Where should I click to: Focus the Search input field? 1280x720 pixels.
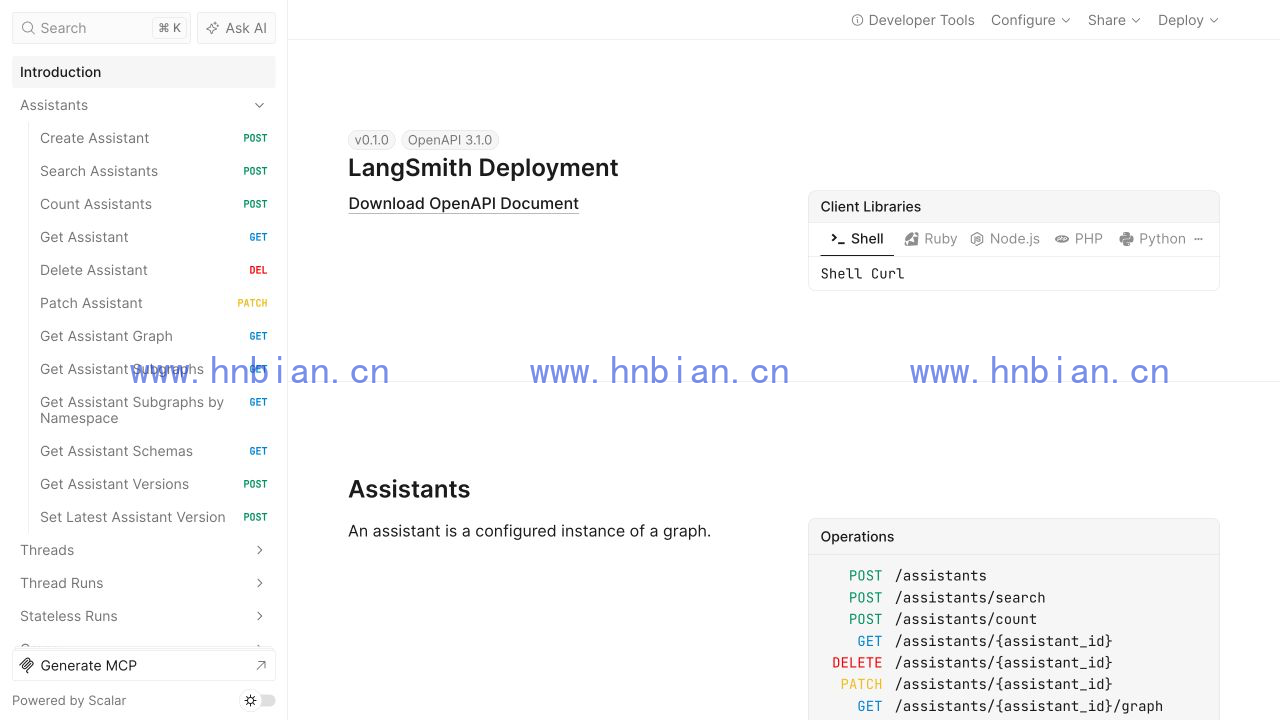pyautogui.click(x=101, y=28)
